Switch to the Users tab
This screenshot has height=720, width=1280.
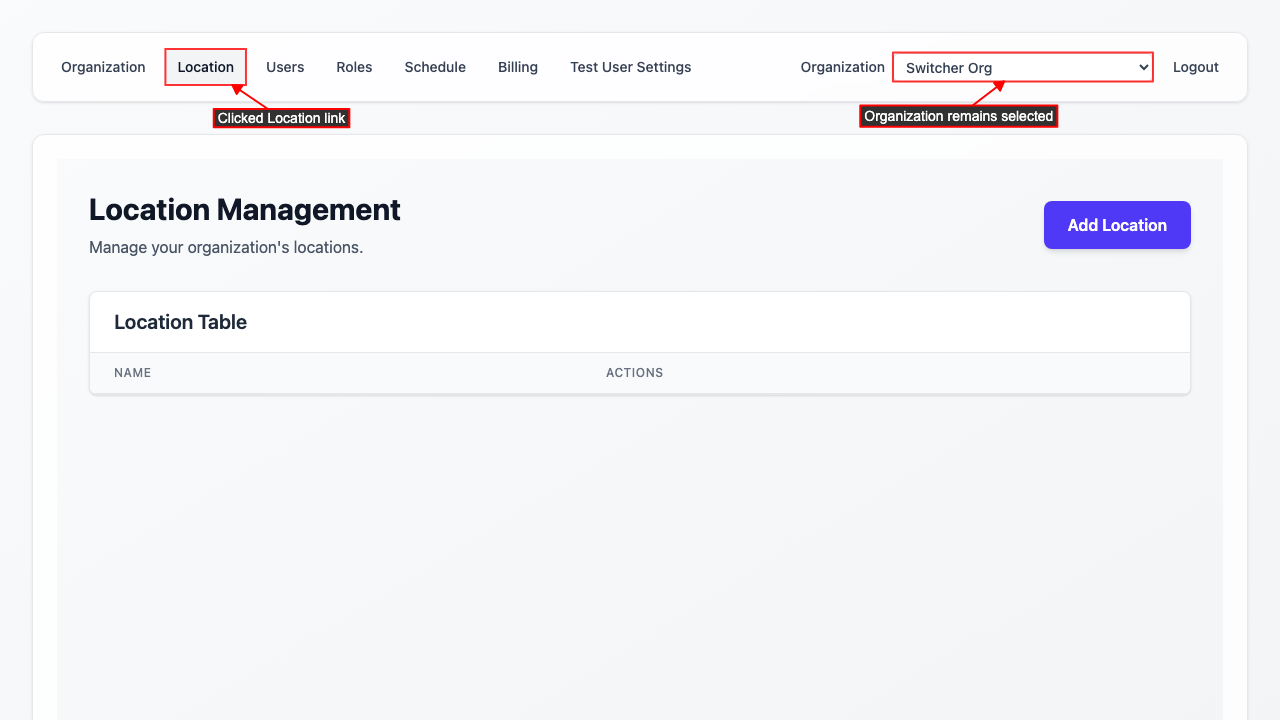click(285, 67)
